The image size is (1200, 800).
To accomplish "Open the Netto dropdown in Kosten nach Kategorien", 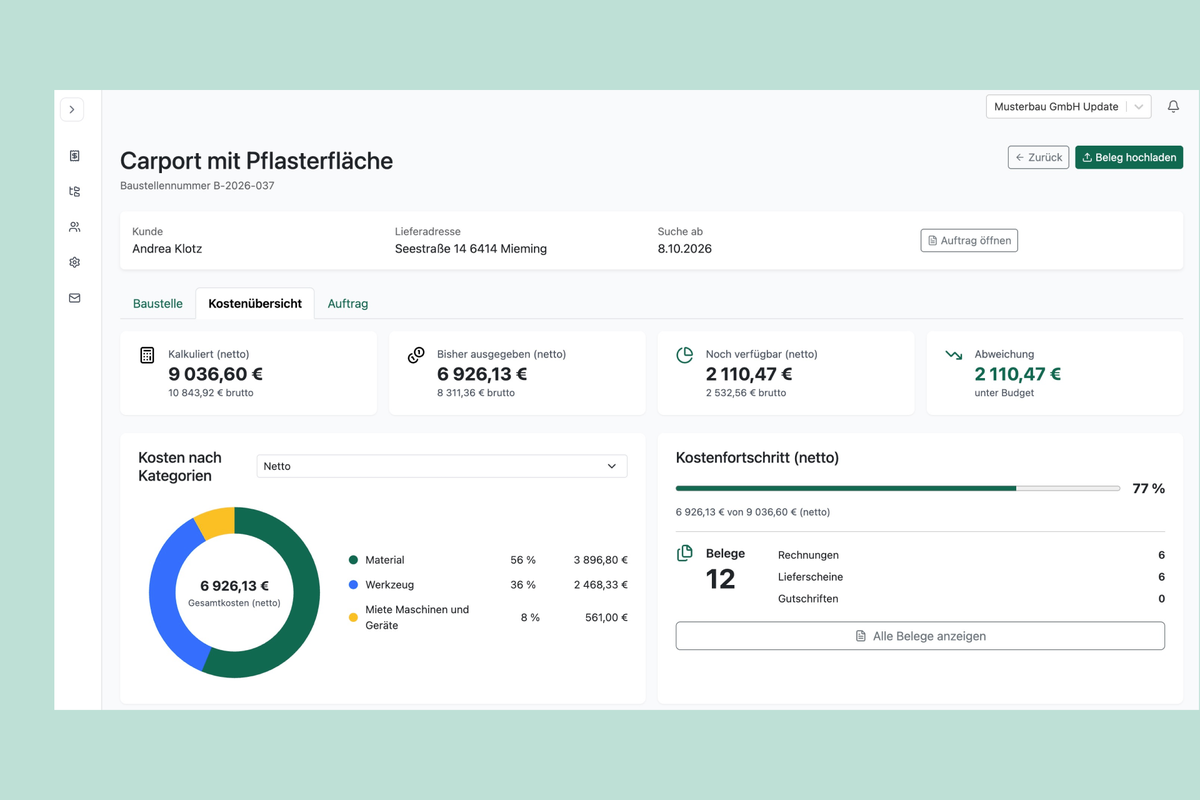I will (442, 466).
